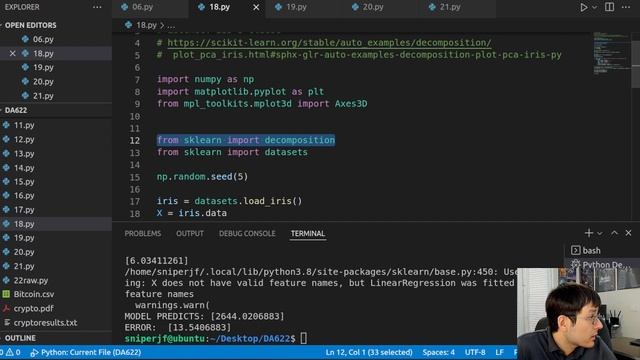
Task: Open 21.py in Open Editors
Action: click(43, 96)
